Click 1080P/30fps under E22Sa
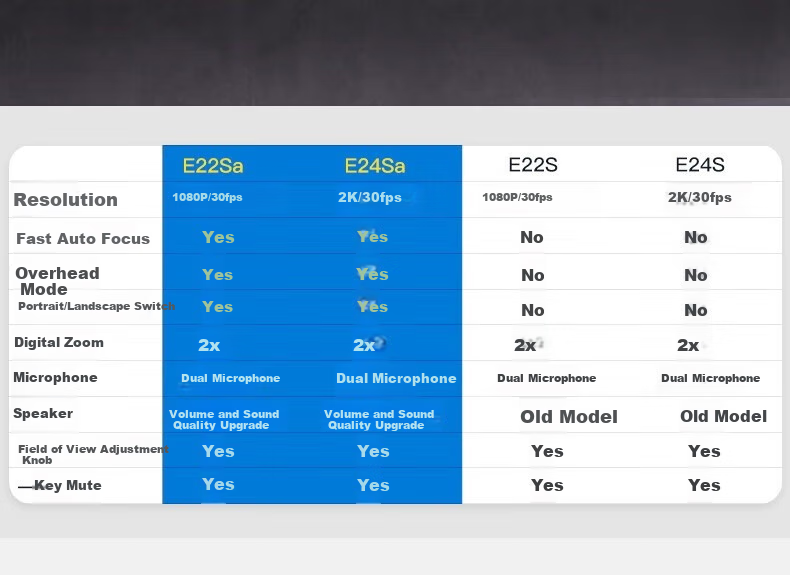The height and width of the screenshot is (575, 790). click(x=207, y=197)
